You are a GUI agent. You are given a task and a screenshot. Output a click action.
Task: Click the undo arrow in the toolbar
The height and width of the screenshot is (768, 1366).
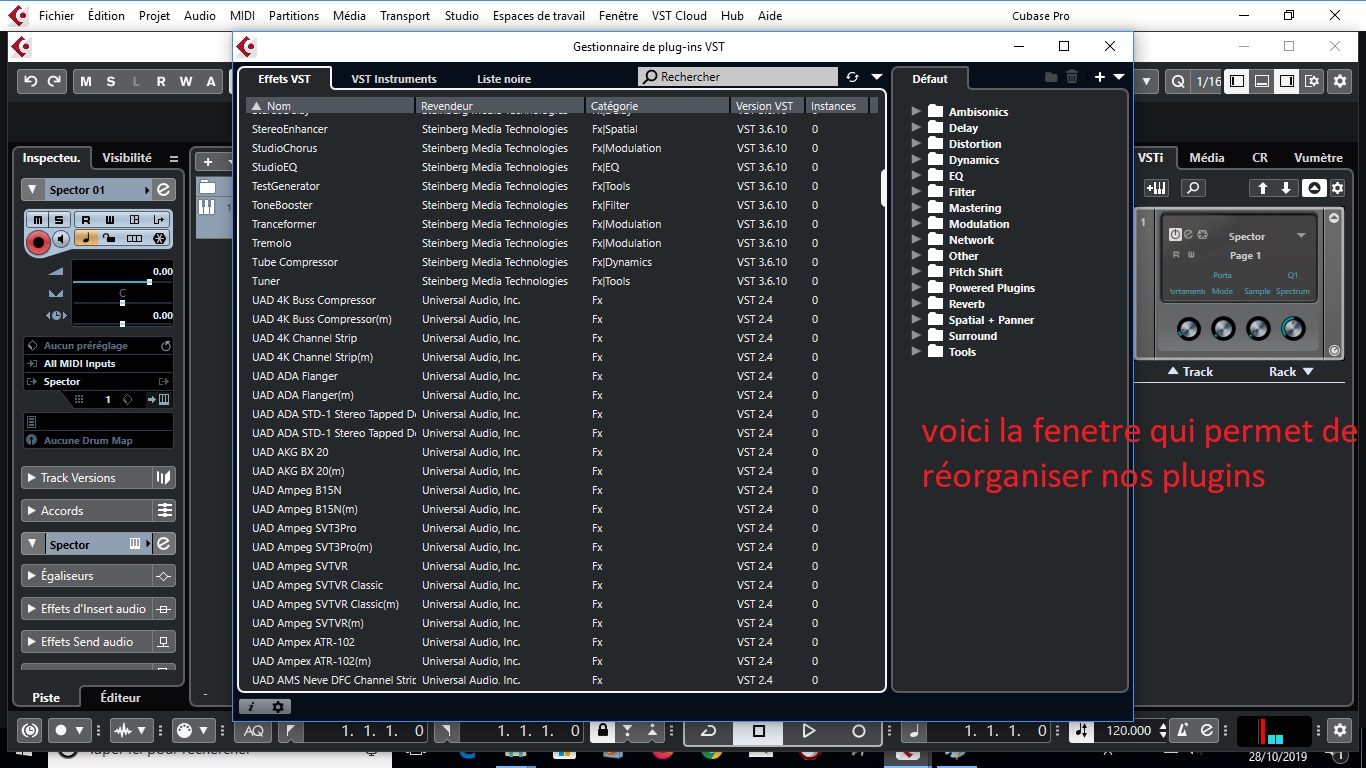tap(31, 81)
